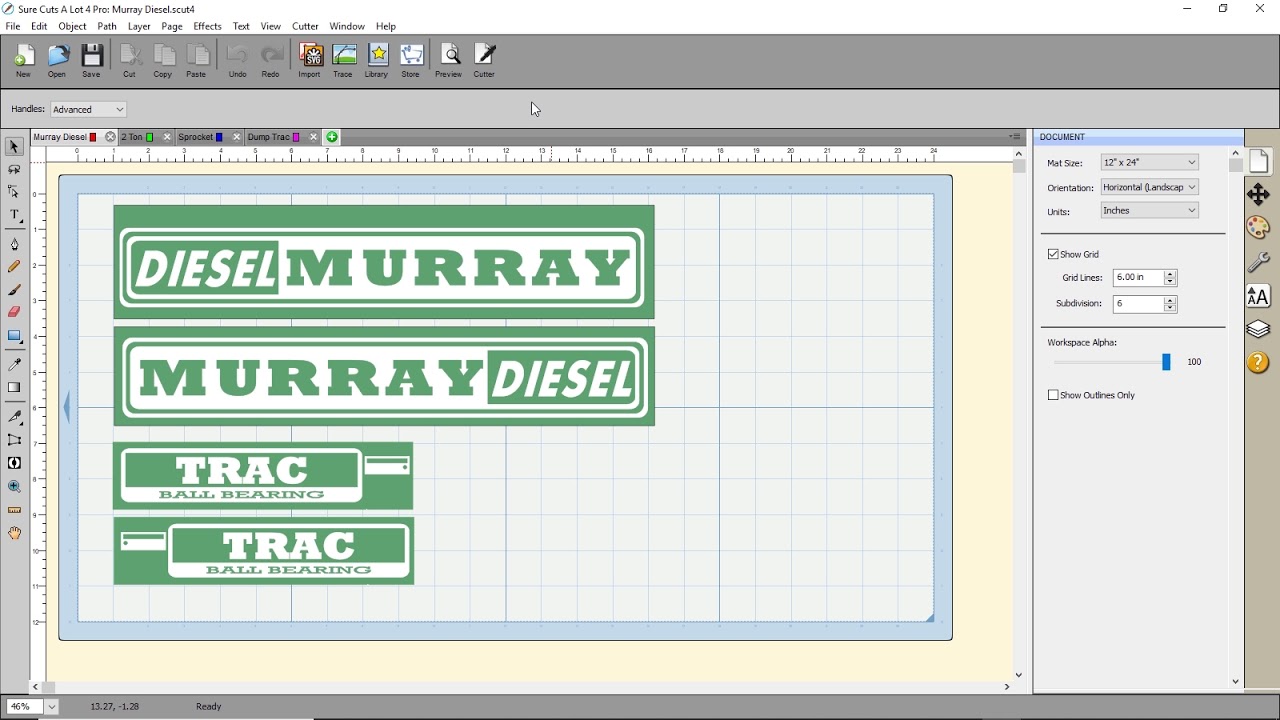Open the Path menu
Image resolution: width=1280 pixels, height=720 pixels.
(107, 26)
